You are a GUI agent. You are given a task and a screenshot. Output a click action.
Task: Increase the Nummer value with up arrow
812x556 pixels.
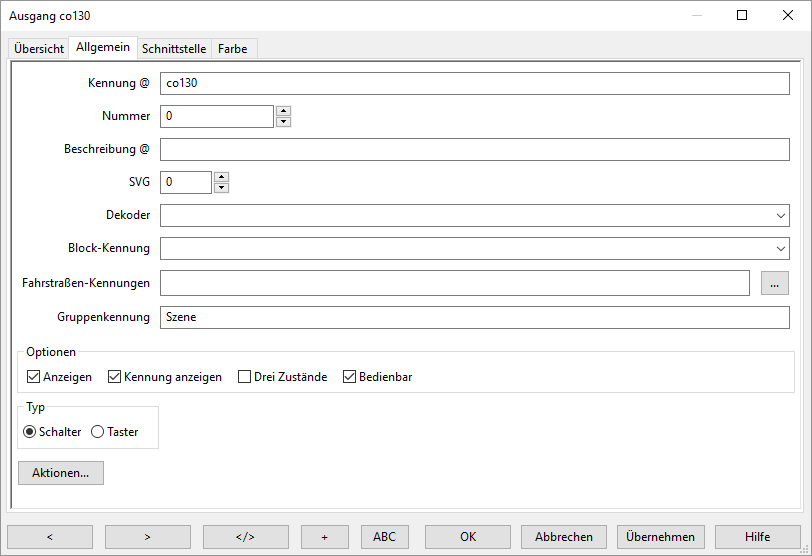(x=283, y=111)
